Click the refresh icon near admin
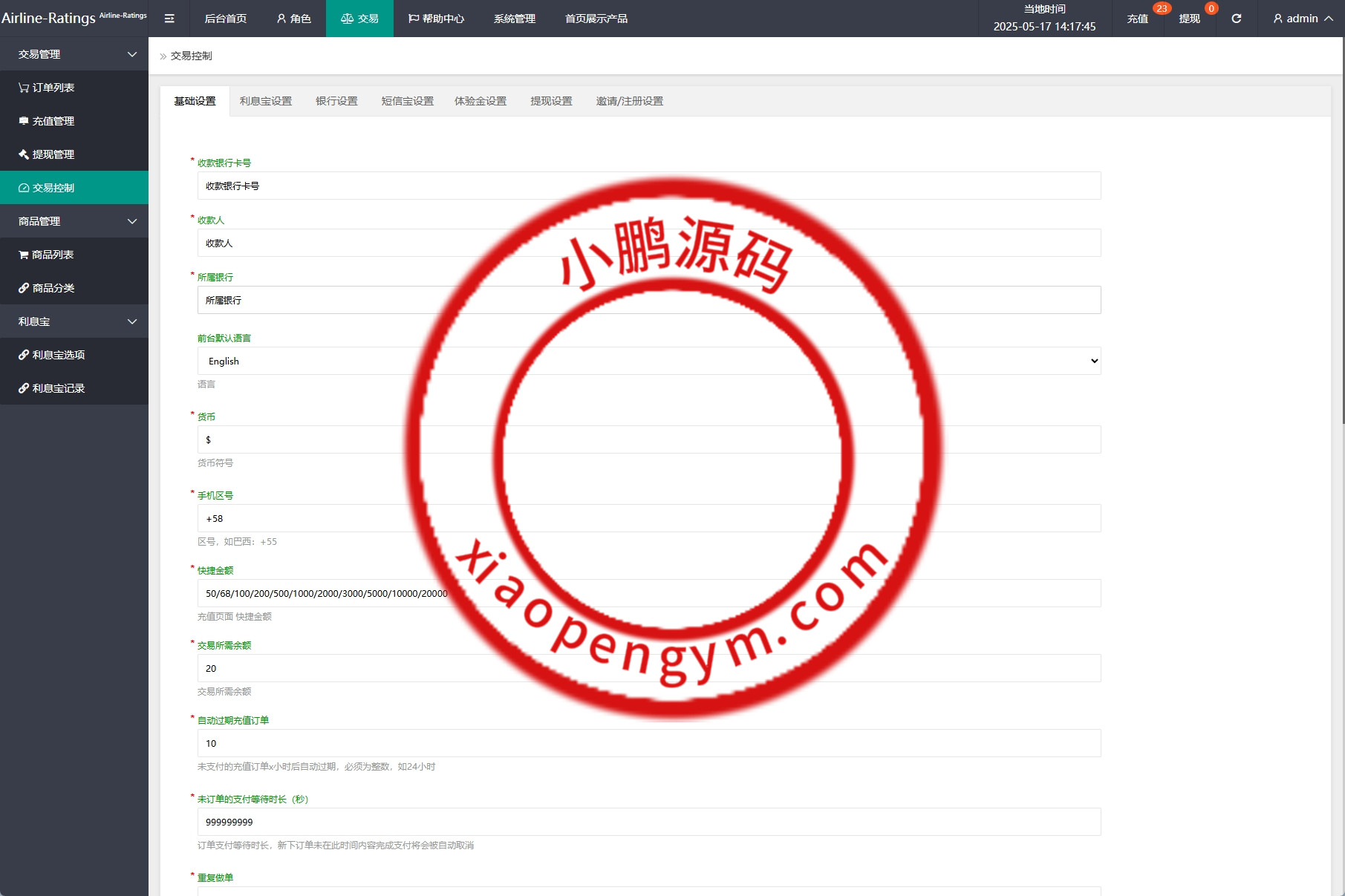Image resolution: width=1345 pixels, height=896 pixels. click(x=1236, y=19)
